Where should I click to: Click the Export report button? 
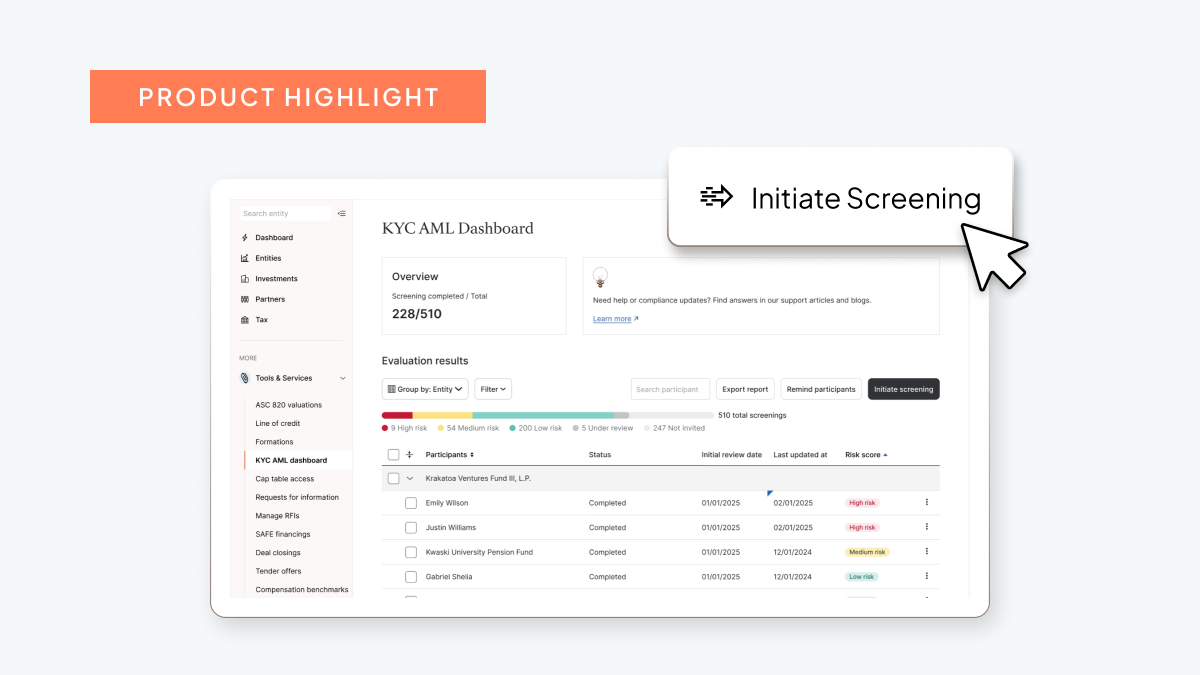[x=745, y=389]
